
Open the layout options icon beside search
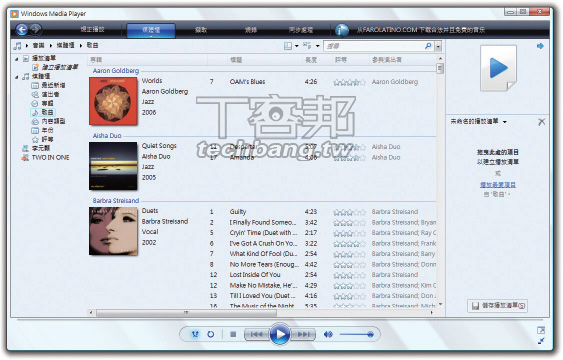[x=288, y=46]
